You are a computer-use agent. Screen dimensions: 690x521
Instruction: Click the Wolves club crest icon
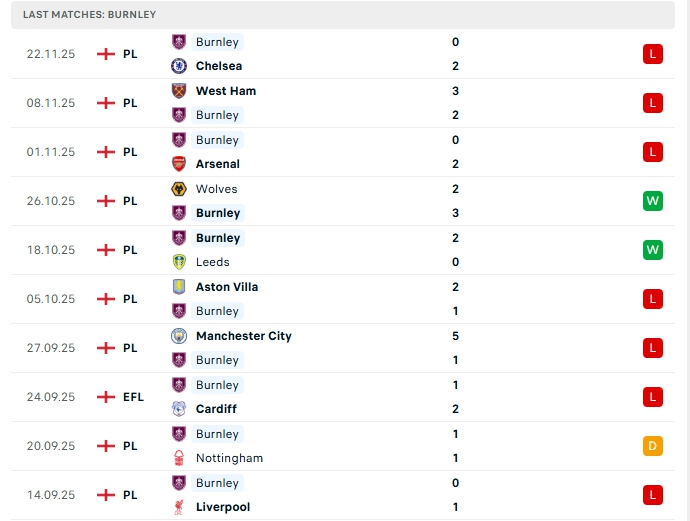coord(179,189)
